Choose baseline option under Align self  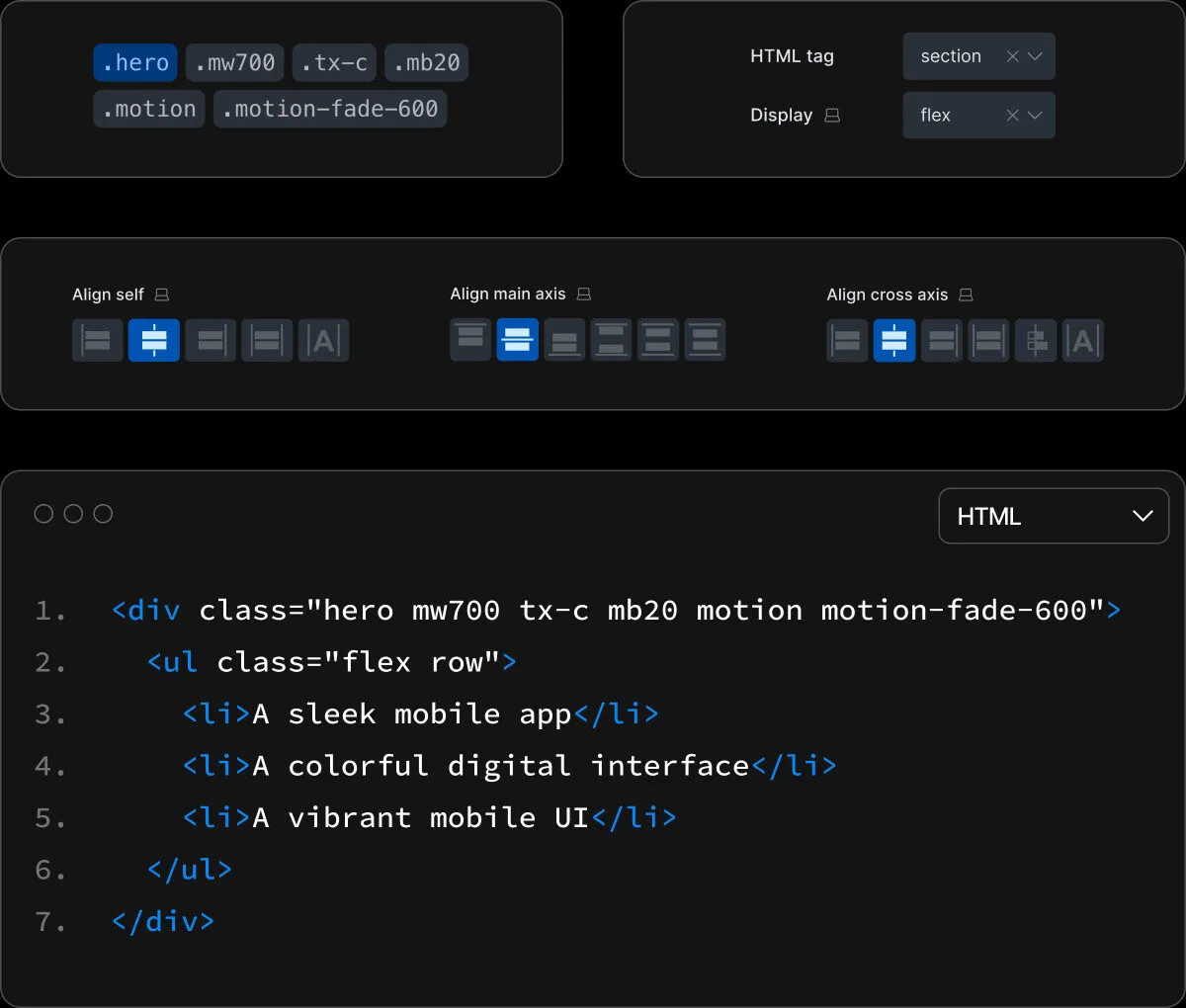pyautogui.click(x=324, y=341)
